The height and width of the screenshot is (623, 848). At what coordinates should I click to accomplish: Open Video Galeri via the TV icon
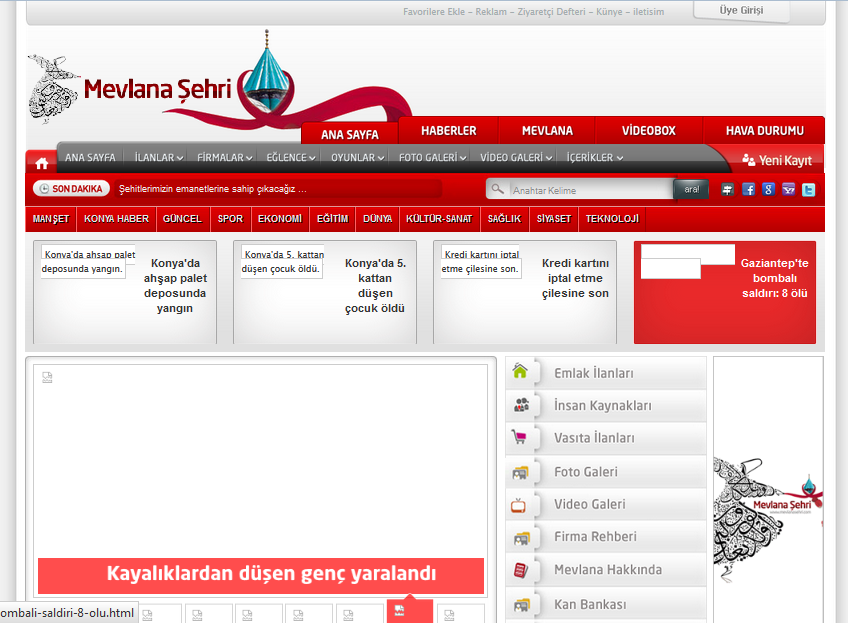click(520, 504)
